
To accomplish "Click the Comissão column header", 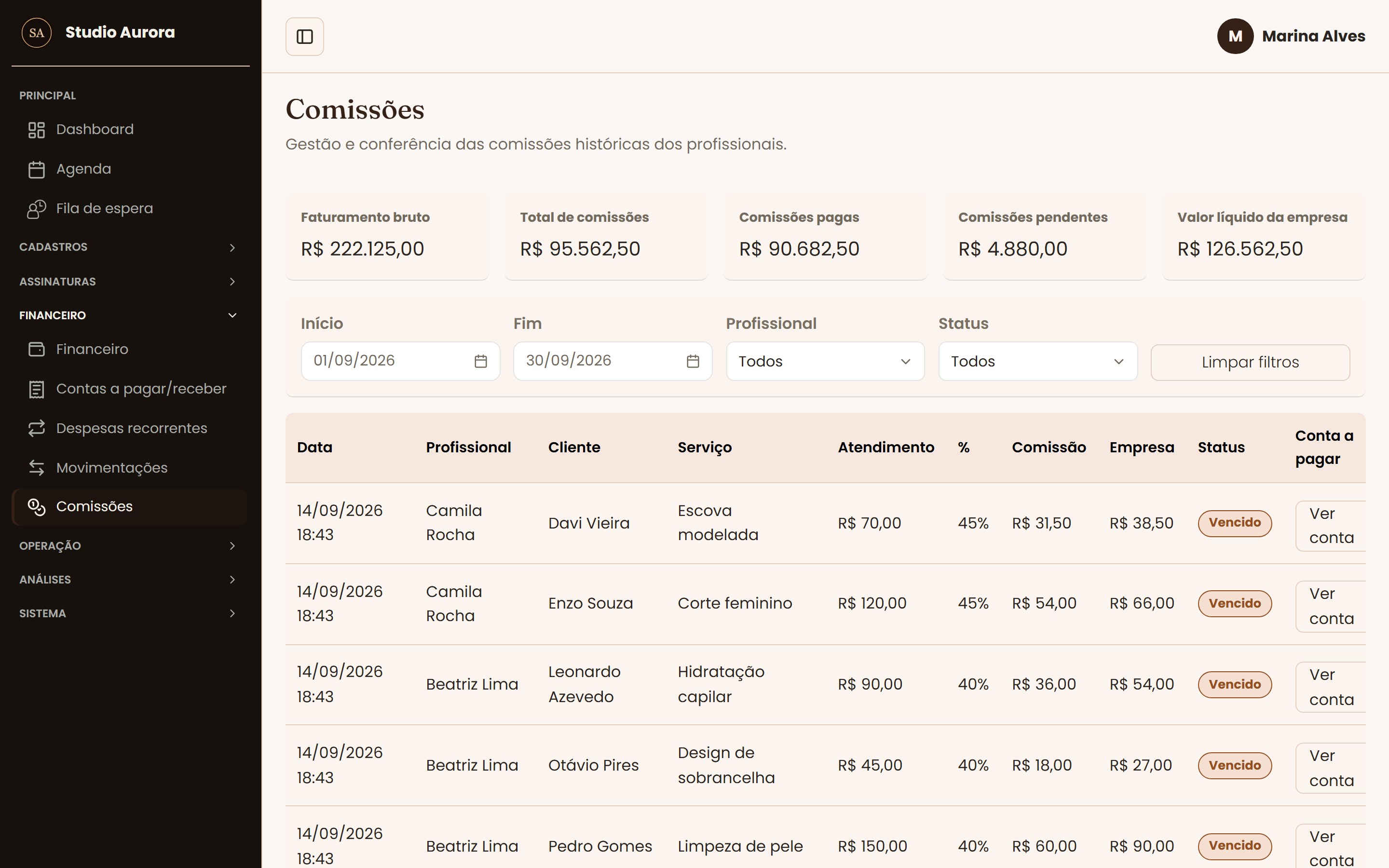I will tap(1049, 448).
